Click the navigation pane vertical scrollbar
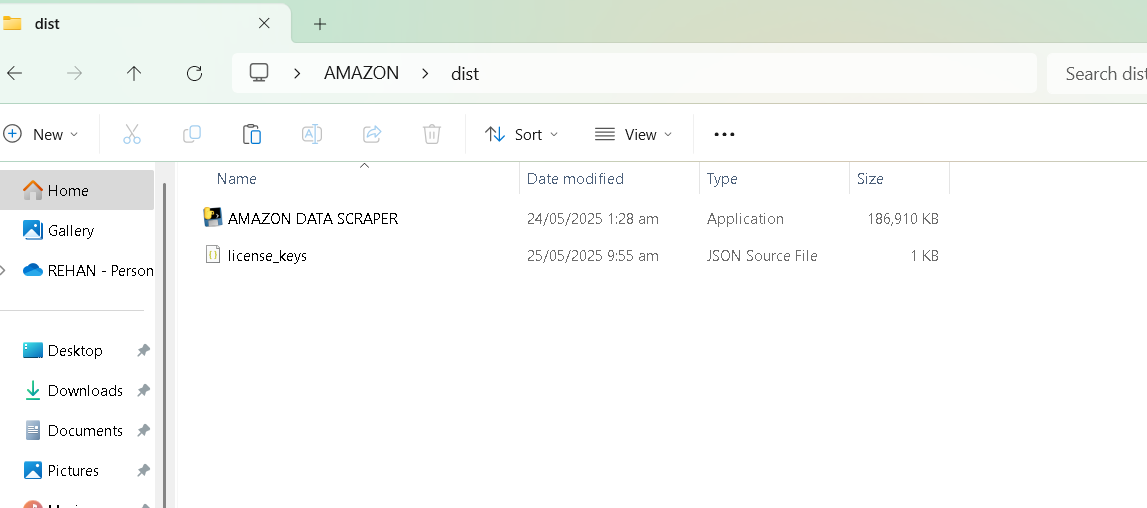1147x508 pixels. 165,344
